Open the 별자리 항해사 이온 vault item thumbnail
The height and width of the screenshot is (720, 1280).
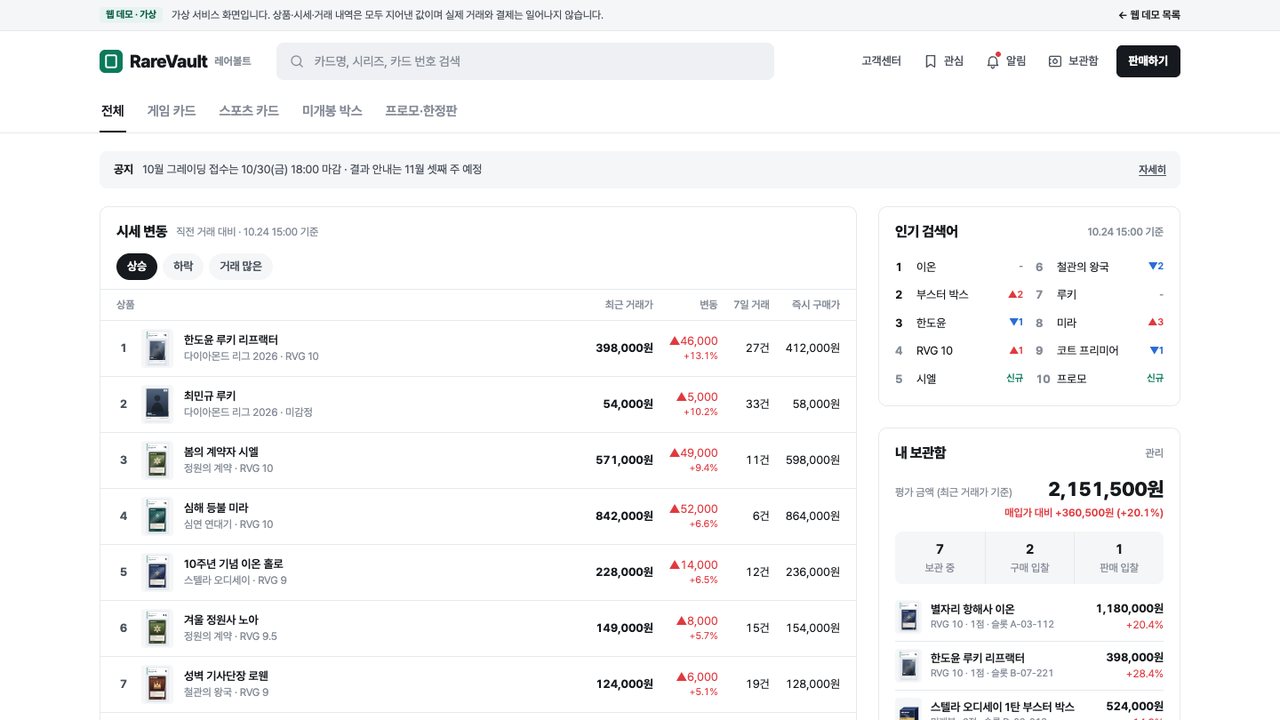(908, 616)
